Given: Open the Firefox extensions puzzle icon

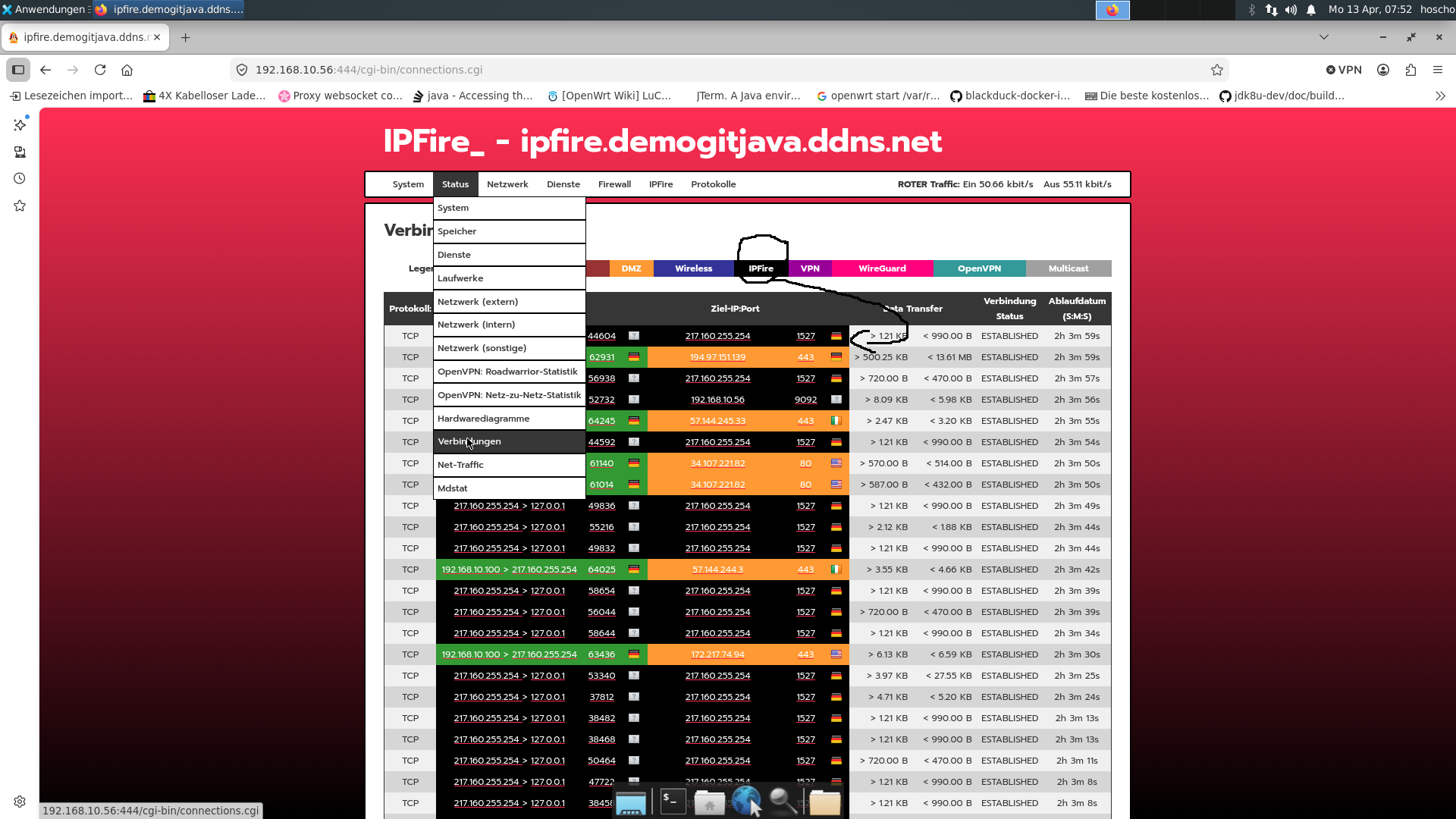Looking at the screenshot, I should pyautogui.click(x=1410, y=70).
